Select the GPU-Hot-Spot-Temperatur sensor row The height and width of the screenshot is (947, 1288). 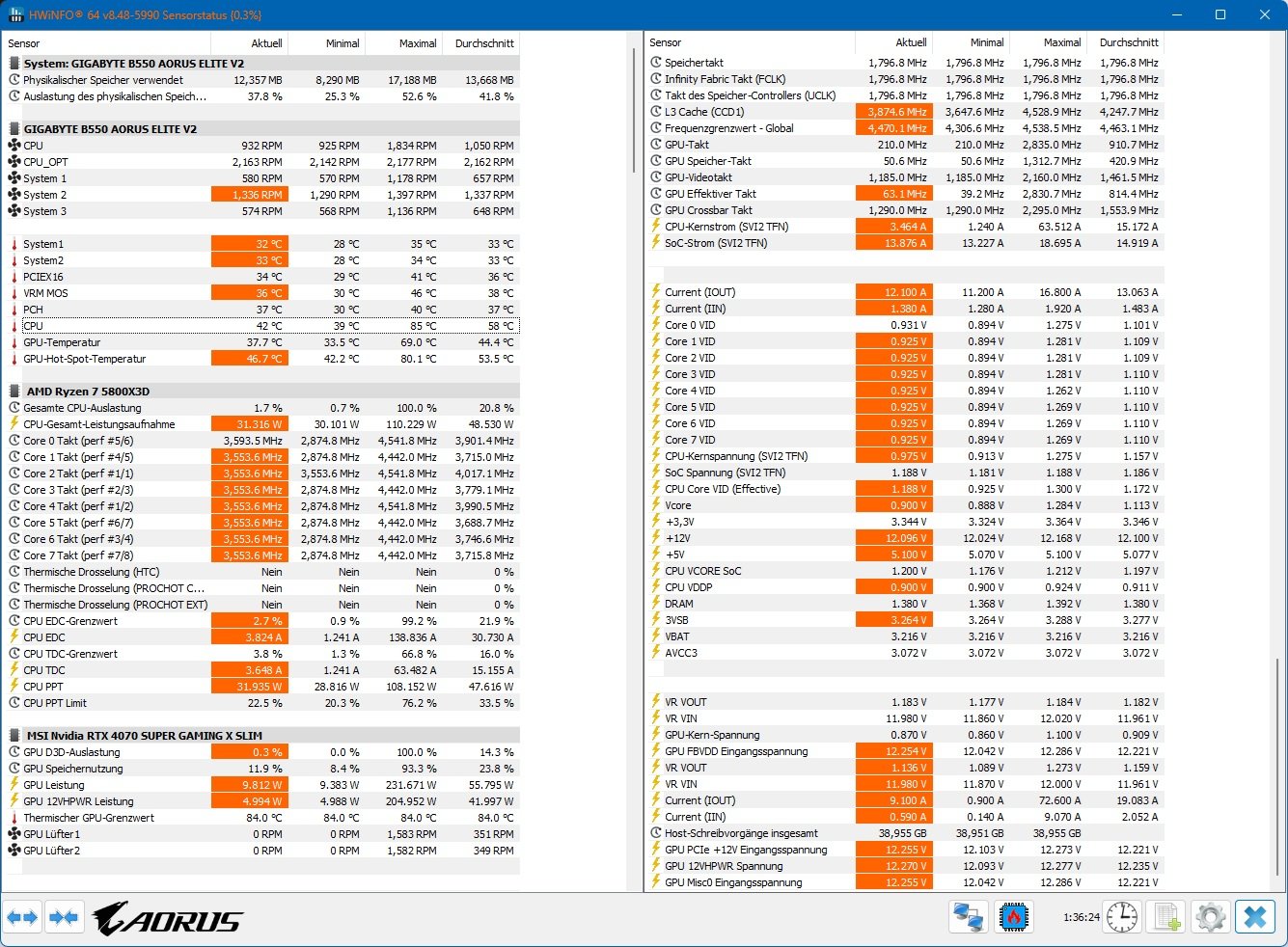262,359
